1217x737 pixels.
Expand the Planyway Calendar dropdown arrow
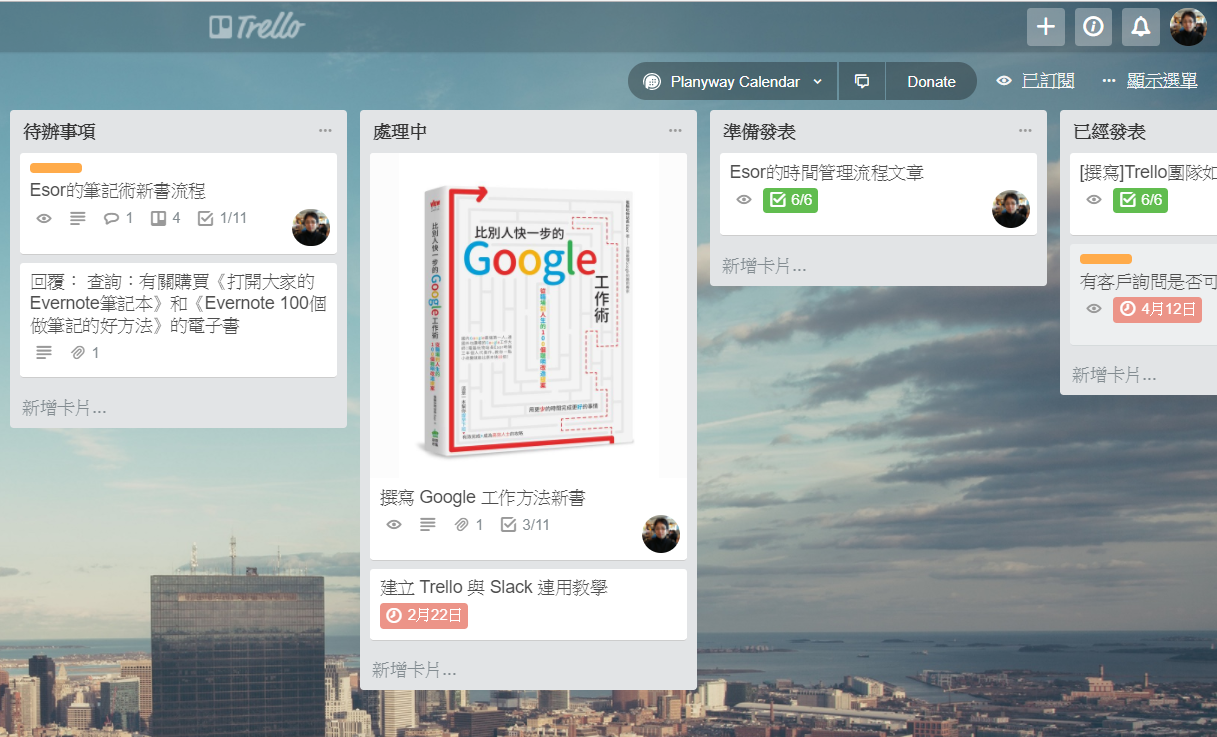818,82
